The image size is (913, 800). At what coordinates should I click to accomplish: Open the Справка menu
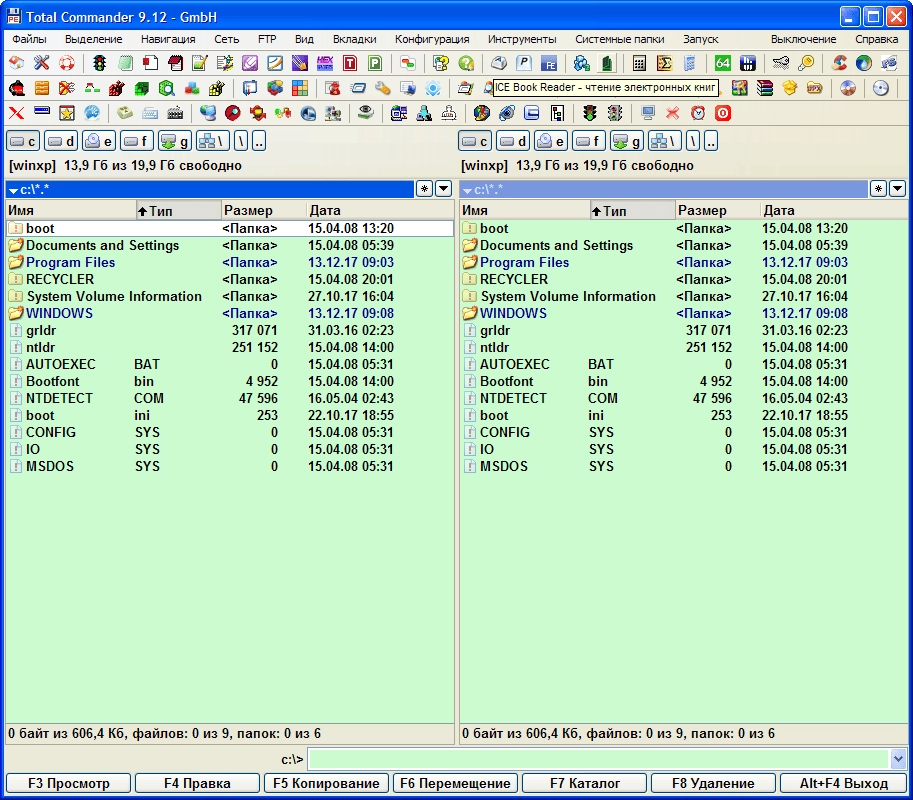(x=876, y=39)
